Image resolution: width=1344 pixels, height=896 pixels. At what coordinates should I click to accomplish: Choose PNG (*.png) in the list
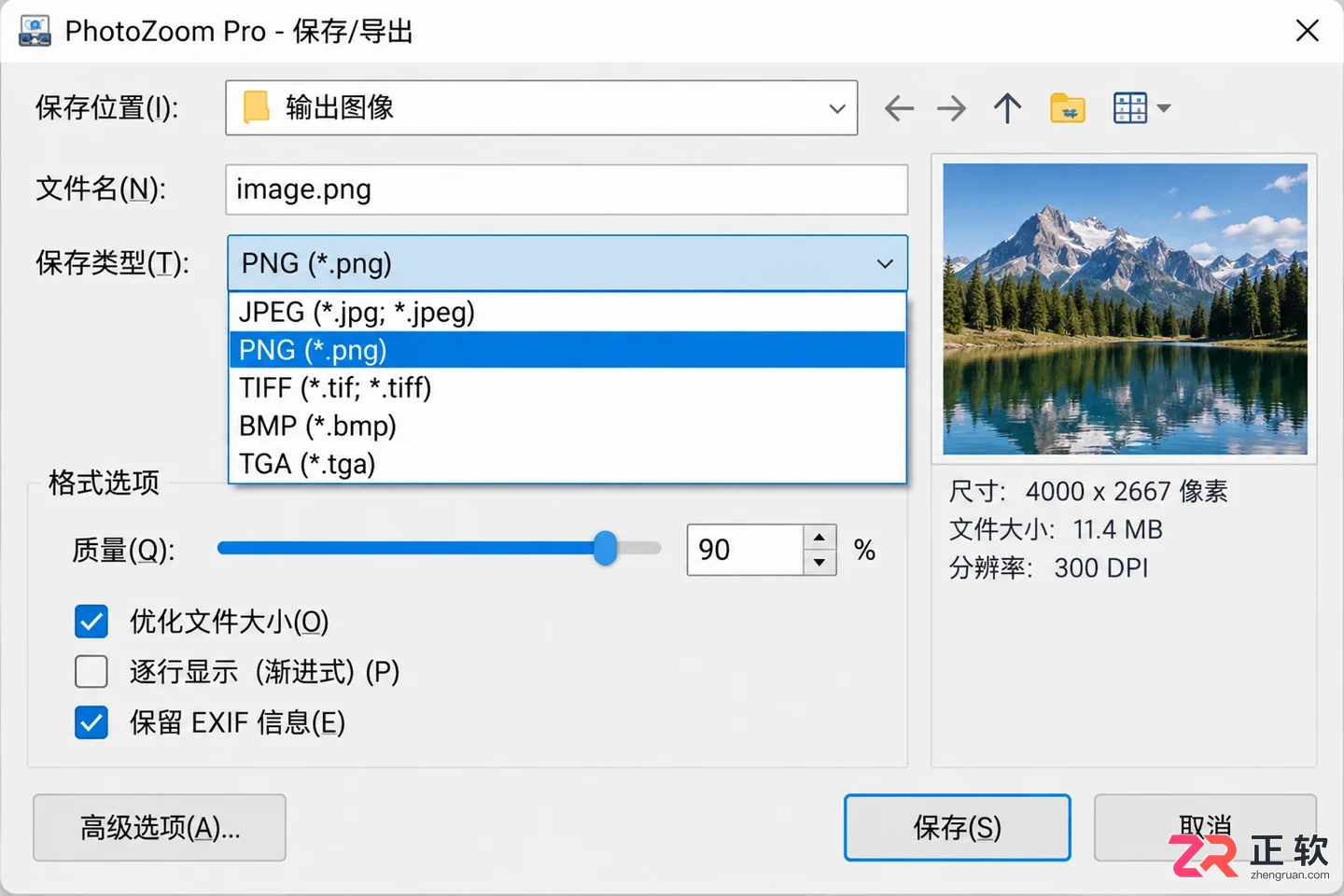(x=567, y=350)
